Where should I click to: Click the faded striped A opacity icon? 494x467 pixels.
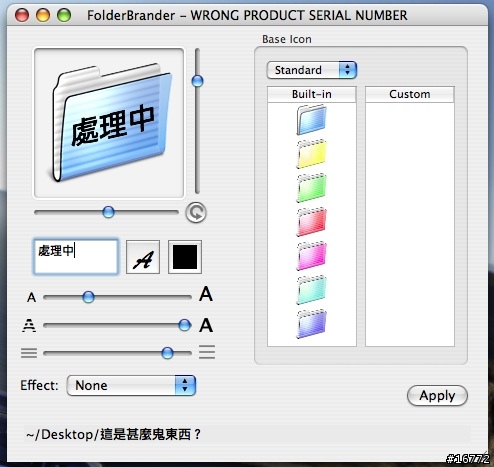point(29,325)
